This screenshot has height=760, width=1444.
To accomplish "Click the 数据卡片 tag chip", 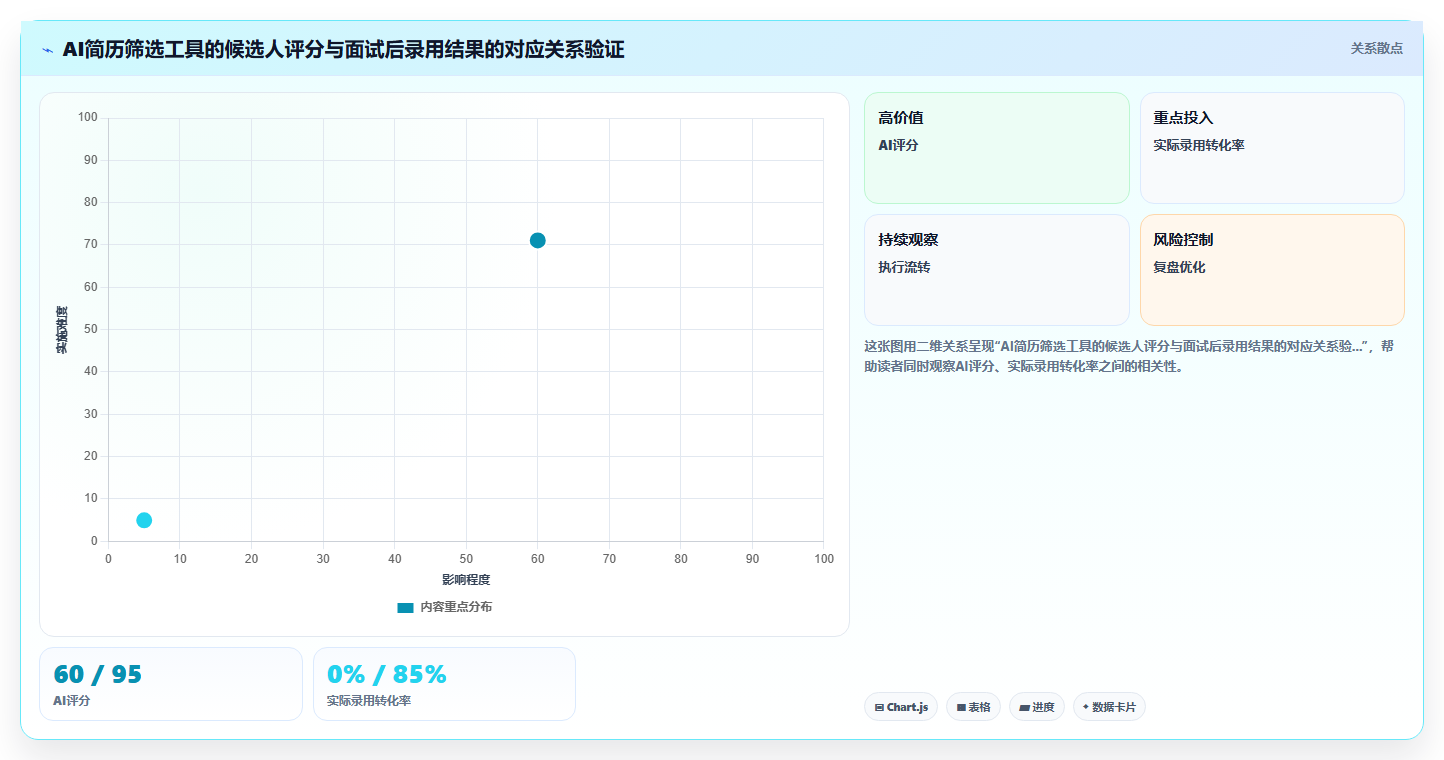I will coord(1109,707).
